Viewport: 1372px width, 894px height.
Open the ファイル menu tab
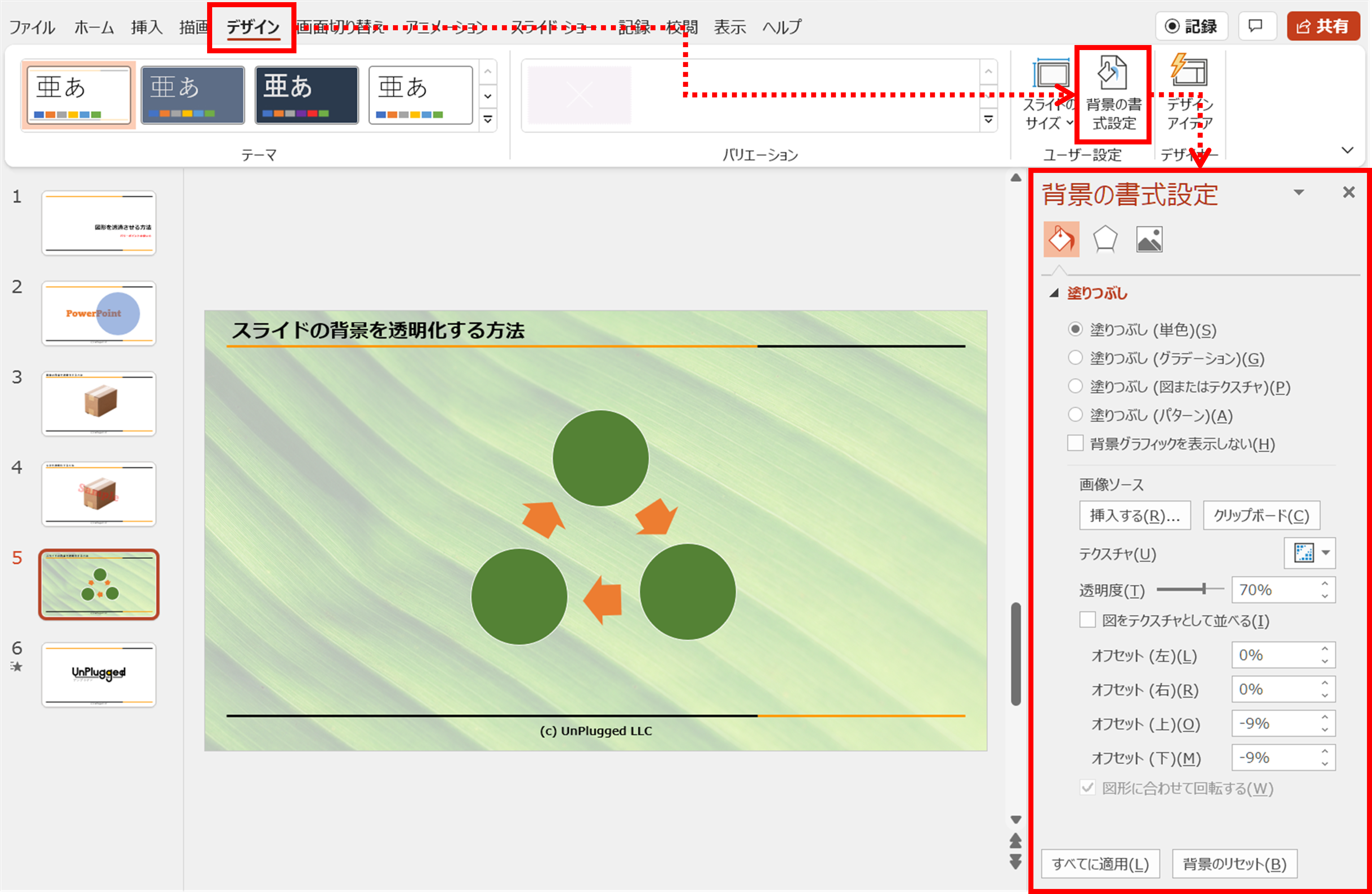pyautogui.click(x=32, y=27)
